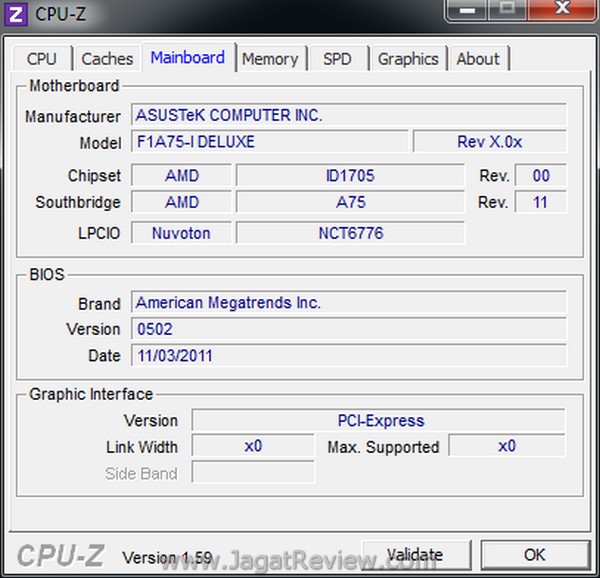Switch to the Graphics tab
This screenshot has width=600, height=578.
[x=408, y=59]
